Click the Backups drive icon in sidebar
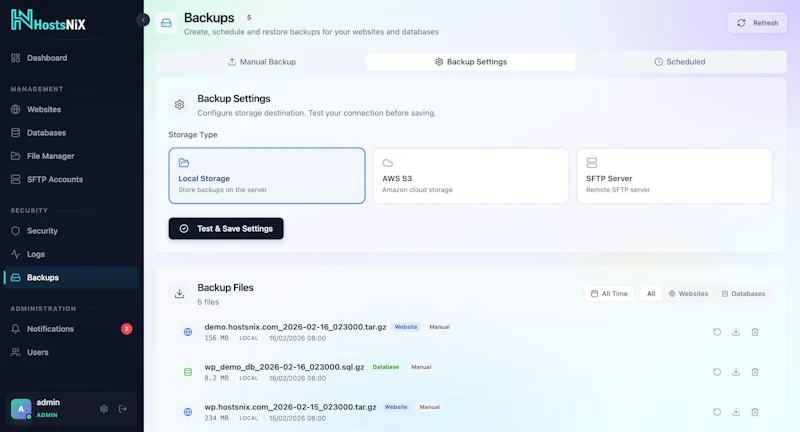The width and height of the screenshot is (800, 432). pos(16,277)
